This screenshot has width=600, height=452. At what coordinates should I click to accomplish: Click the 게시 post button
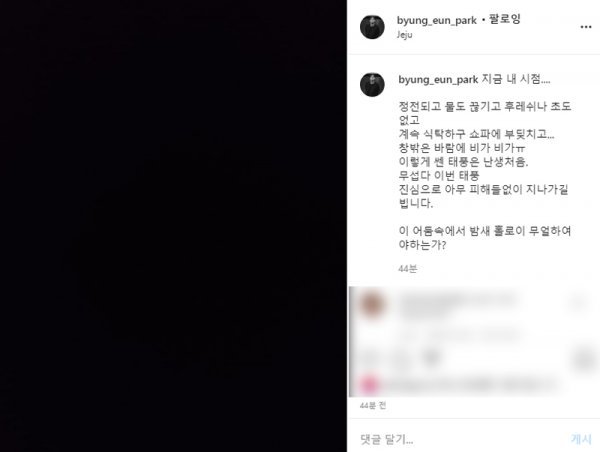pos(581,439)
